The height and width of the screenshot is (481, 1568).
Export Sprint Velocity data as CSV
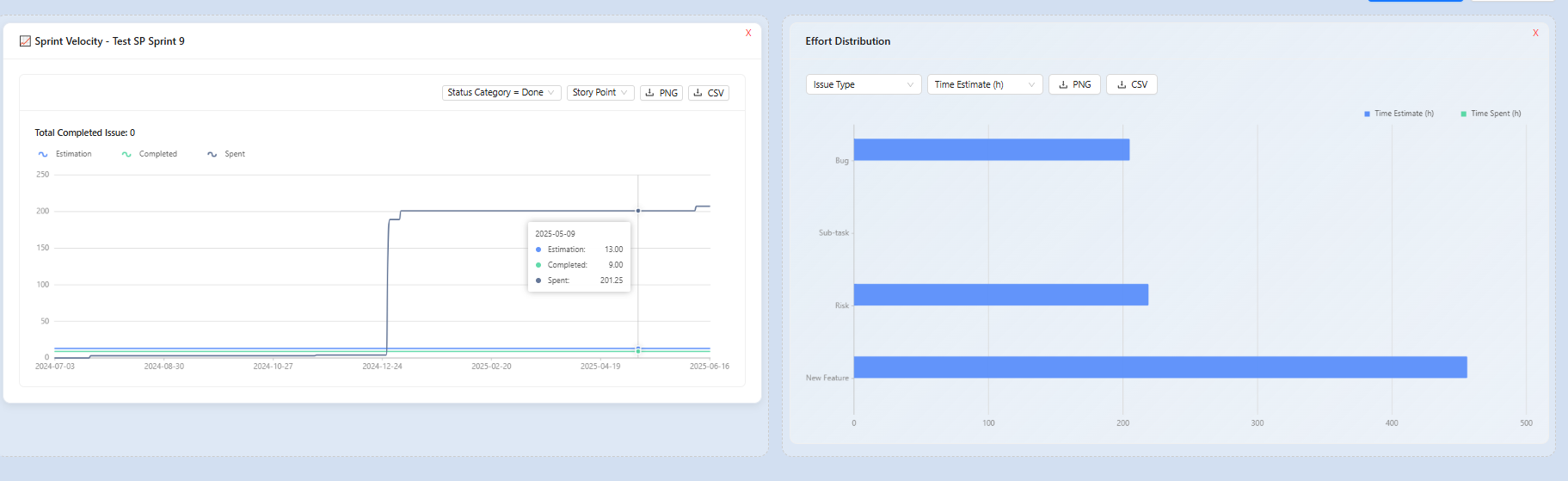pos(709,93)
